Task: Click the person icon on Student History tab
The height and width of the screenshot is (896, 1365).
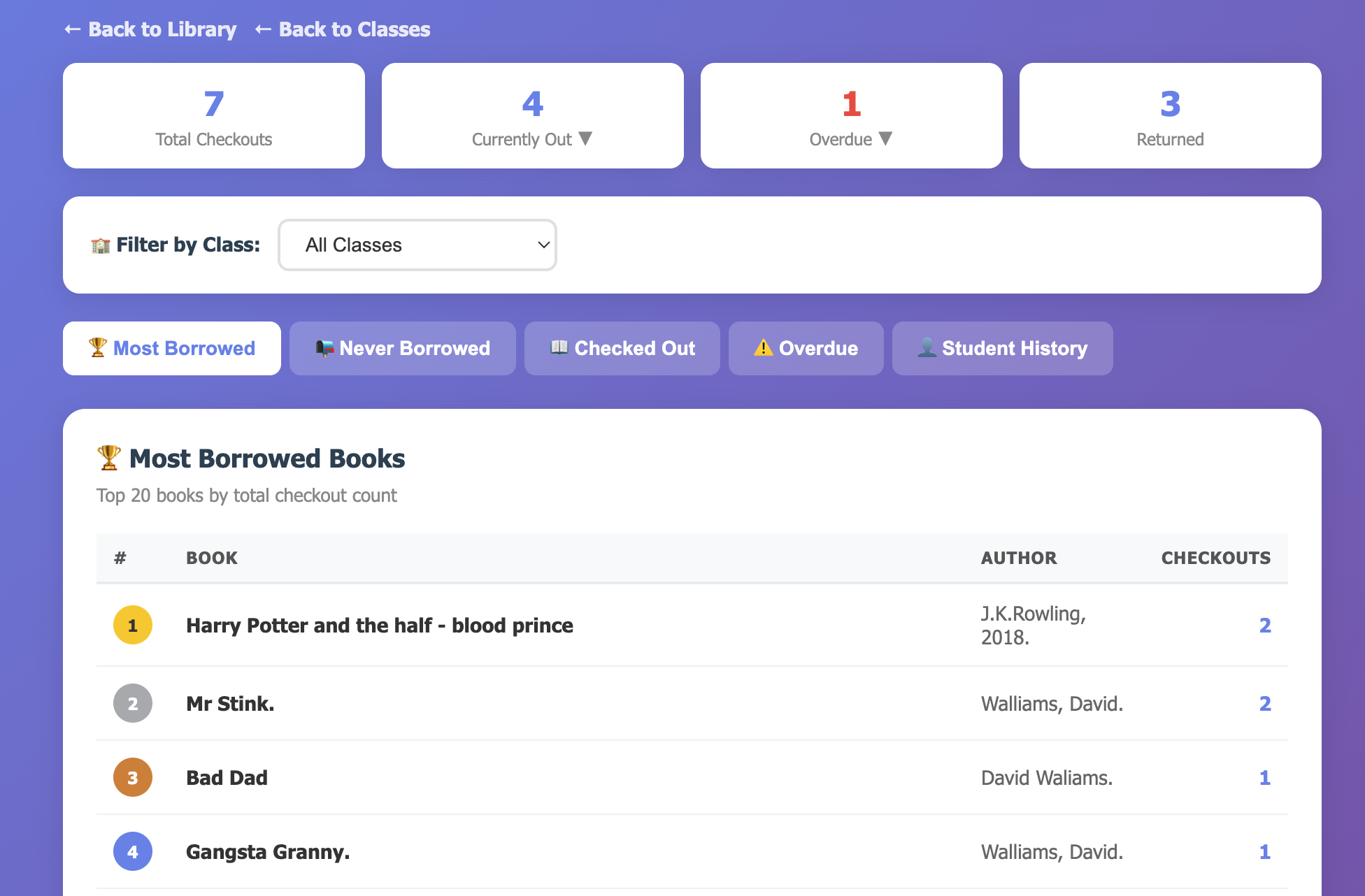Action: (x=928, y=347)
